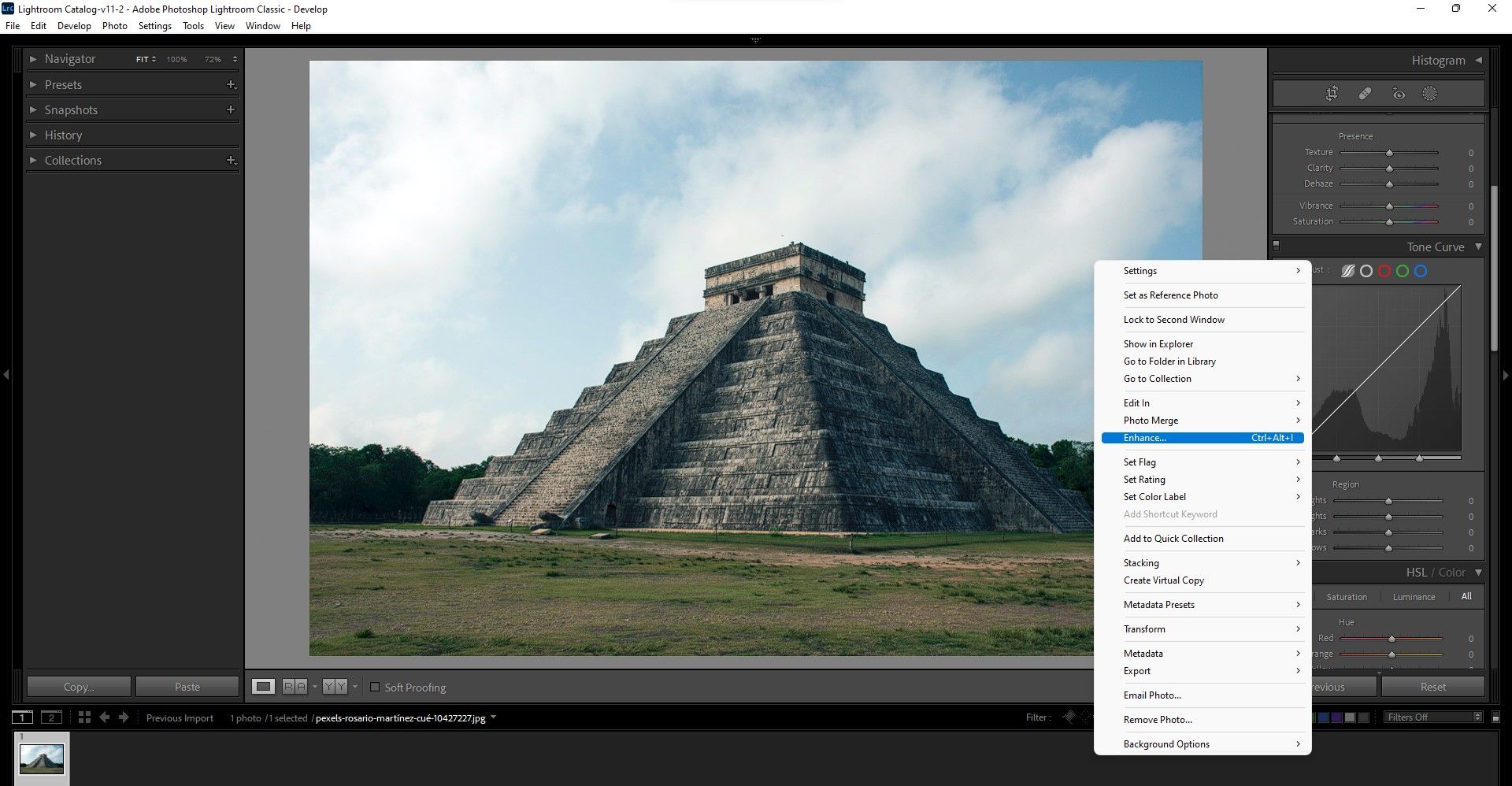Select the red channel in Tone Curve
The image size is (1512, 786).
1384,270
